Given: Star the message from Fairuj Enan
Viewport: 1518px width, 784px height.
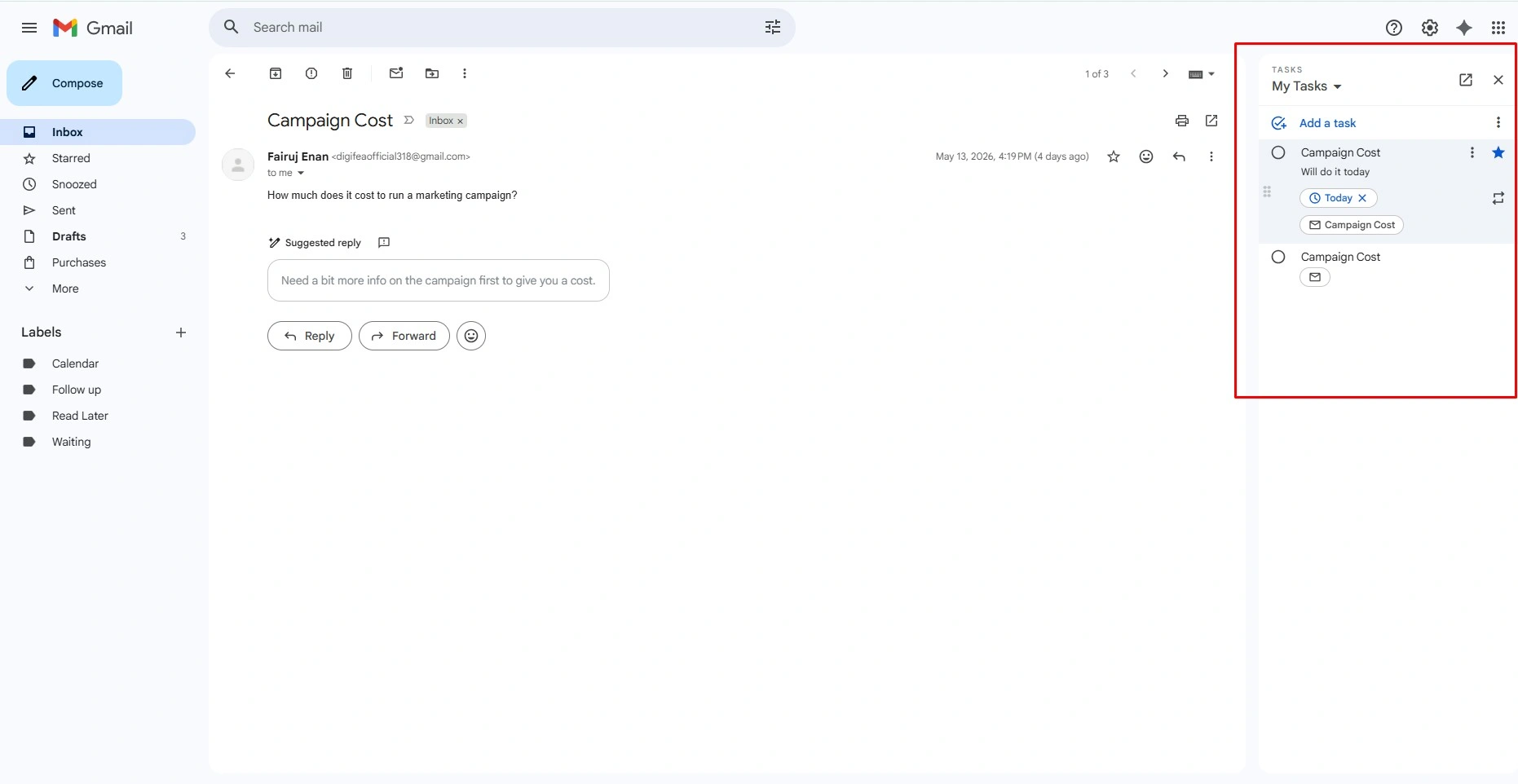Looking at the screenshot, I should pyautogui.click(x=1114, y=156).
